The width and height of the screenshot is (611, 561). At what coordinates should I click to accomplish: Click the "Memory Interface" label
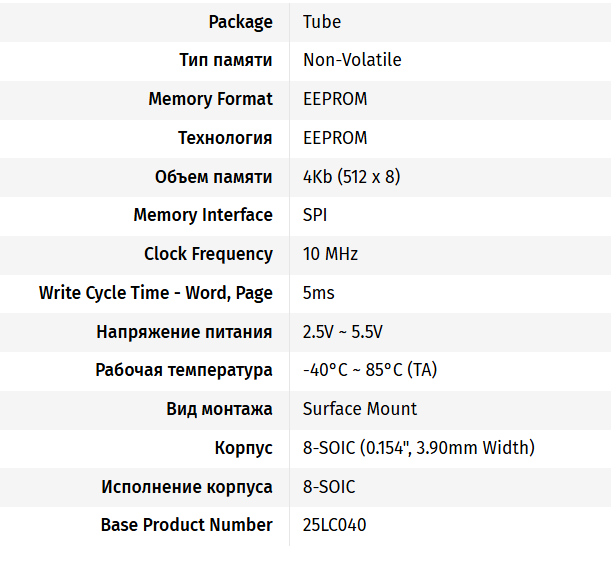(203, 215)
